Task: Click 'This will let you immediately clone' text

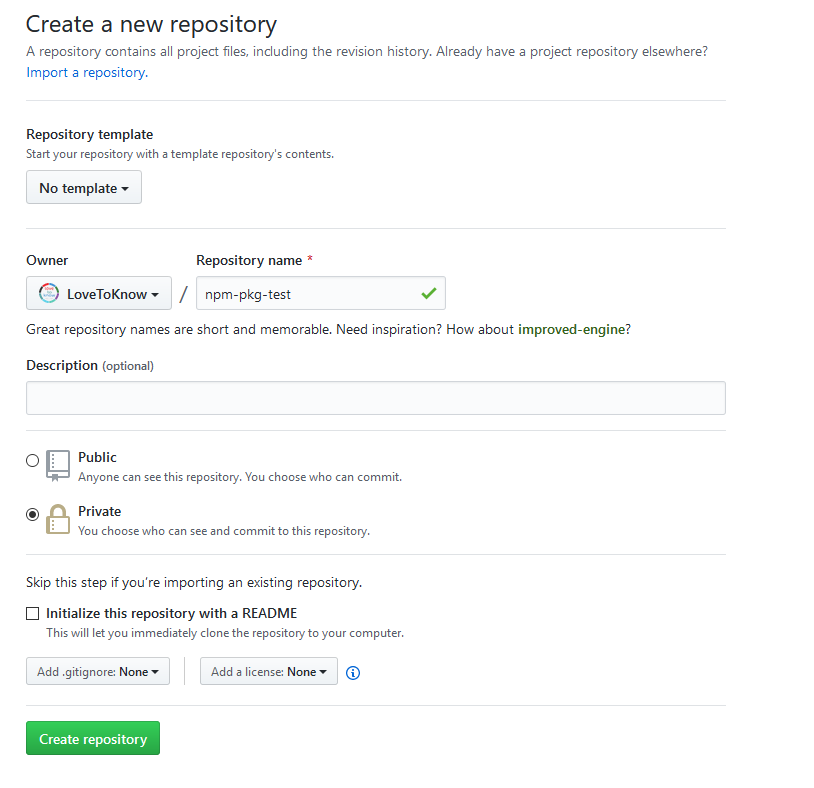Action: pos(225,633)
